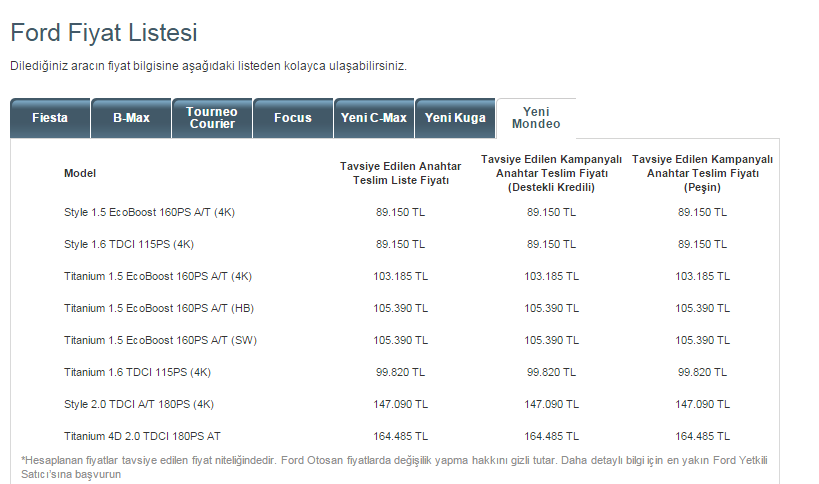Click Titanium 1.5 EcoBoost 160PS A/T (HB)

pyautogui.click(x=159, y=308)
